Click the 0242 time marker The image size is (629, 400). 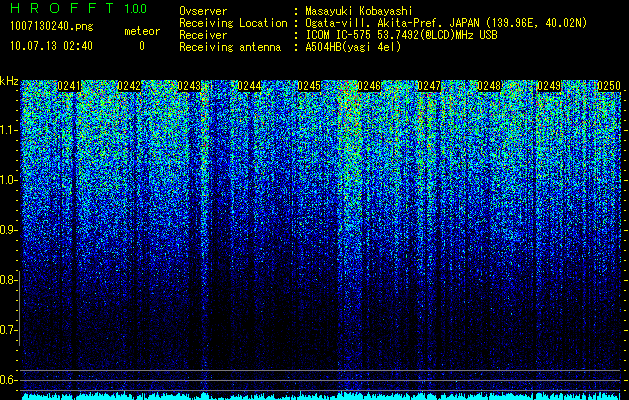[129, 86]
